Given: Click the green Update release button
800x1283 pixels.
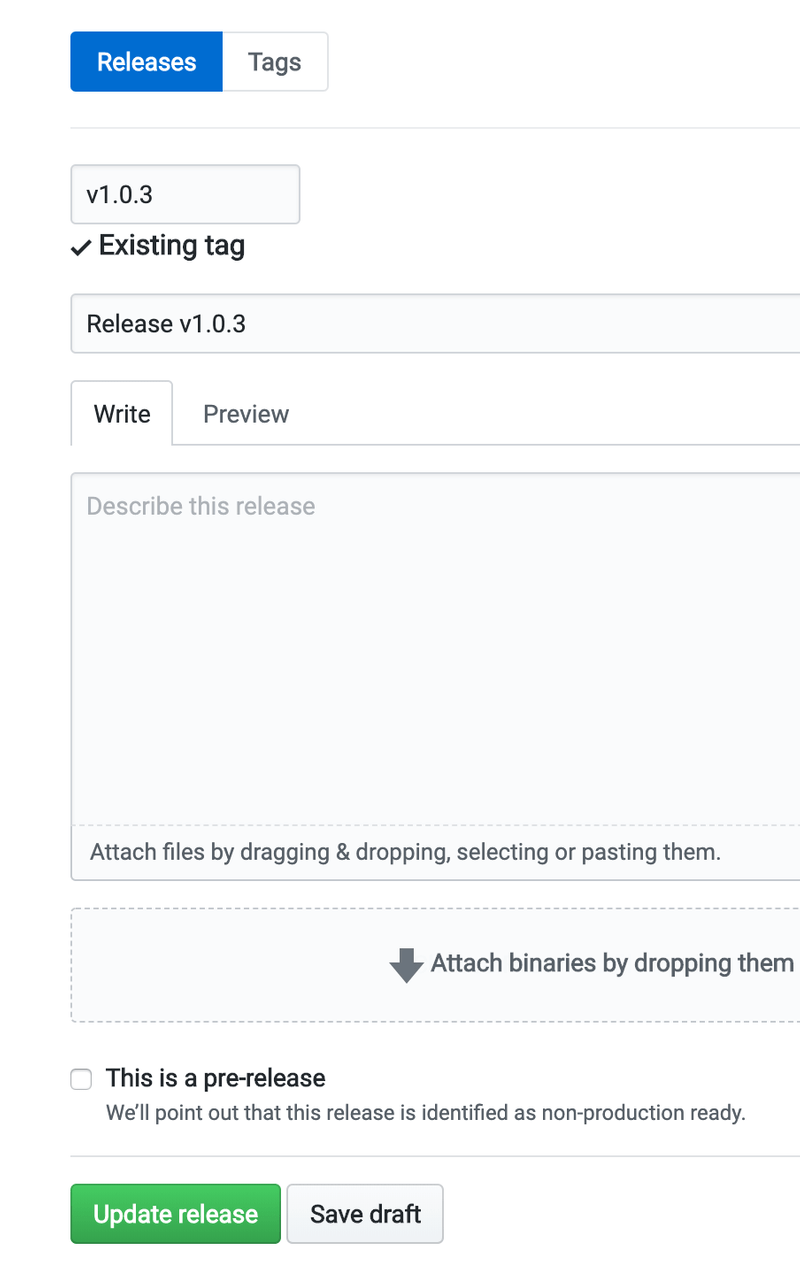Looking at the screenshot, I should coord(175,1213).
